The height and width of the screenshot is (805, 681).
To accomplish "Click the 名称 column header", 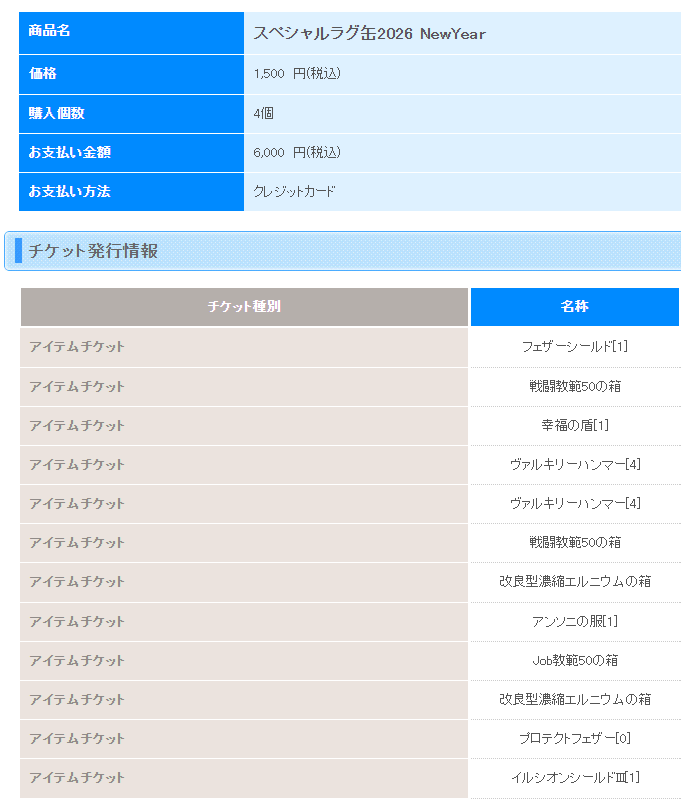I will [x=574, y=307].
